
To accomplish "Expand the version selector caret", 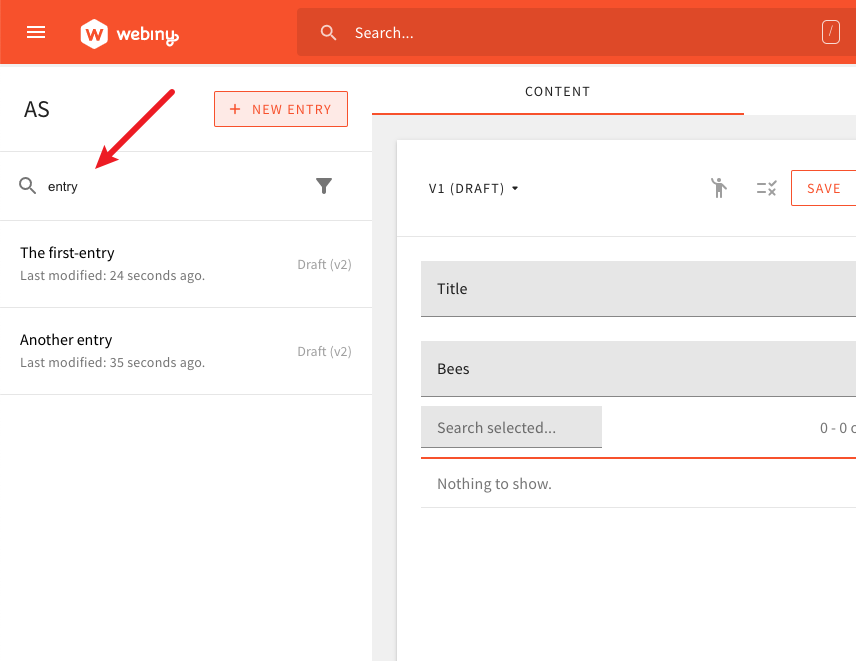I will click(x=515, y=188).
